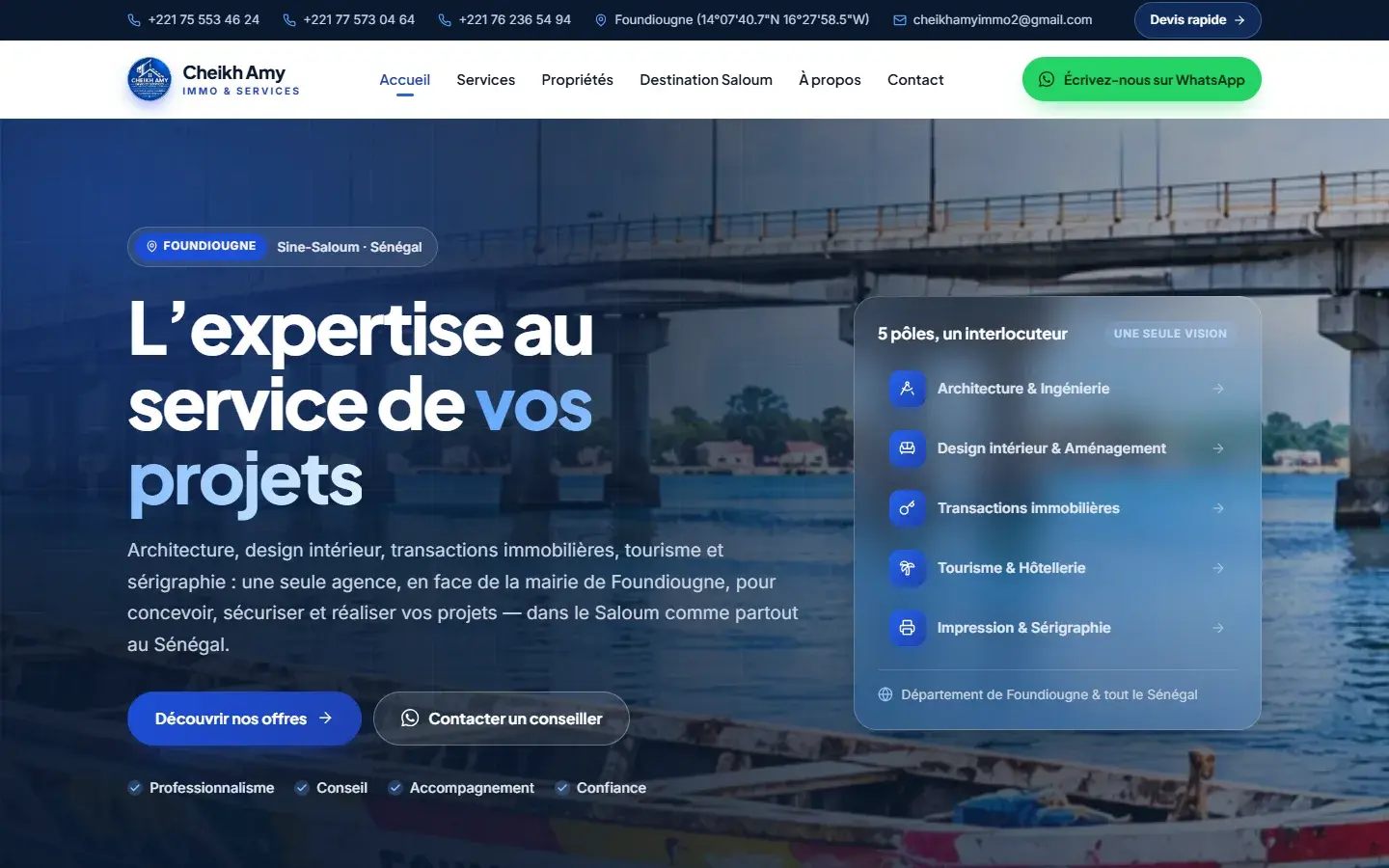Click the envelope icon beside the email address
Image resolution: width=1389 pixels, height=868 pixels.
[x=900, y=20]
